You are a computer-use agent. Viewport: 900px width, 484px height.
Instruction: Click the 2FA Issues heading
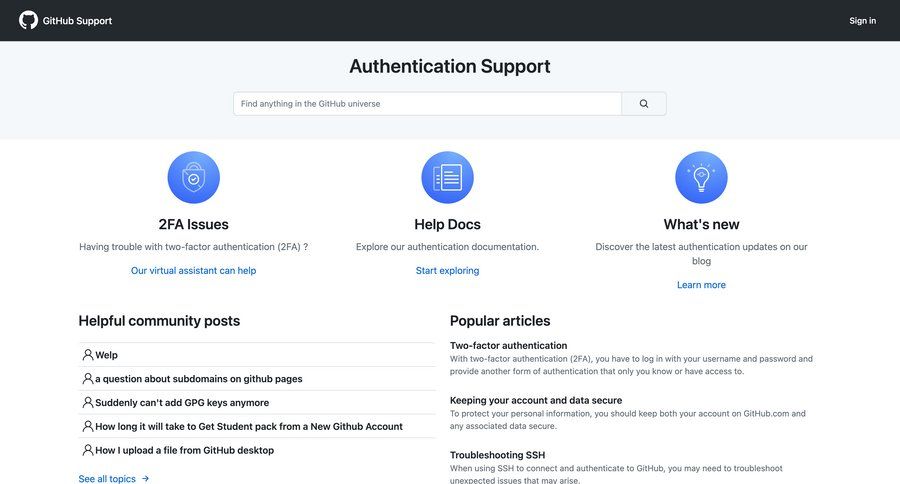(x=193, y=224)
